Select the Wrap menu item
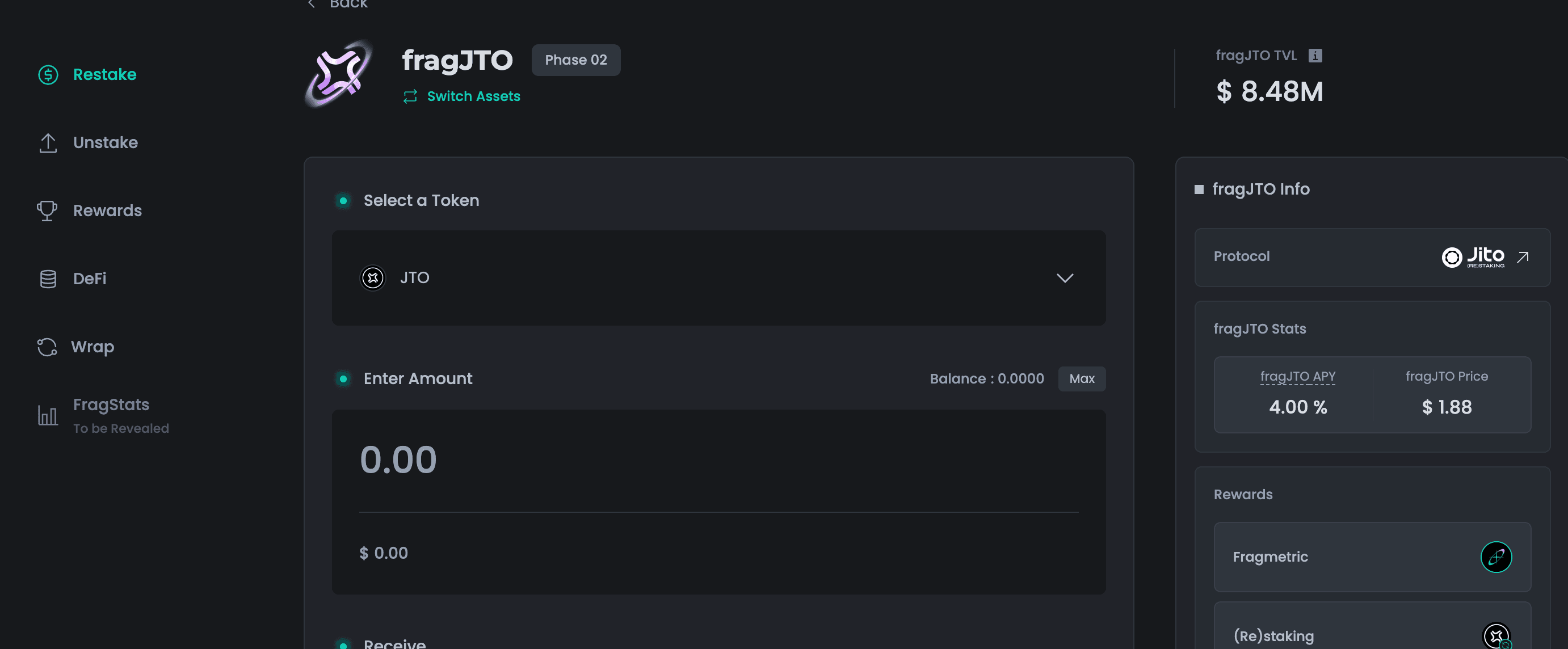Image resolution: width=1568 pixels, height=649 pixels. pyautogui.click(x=75, y=347)
